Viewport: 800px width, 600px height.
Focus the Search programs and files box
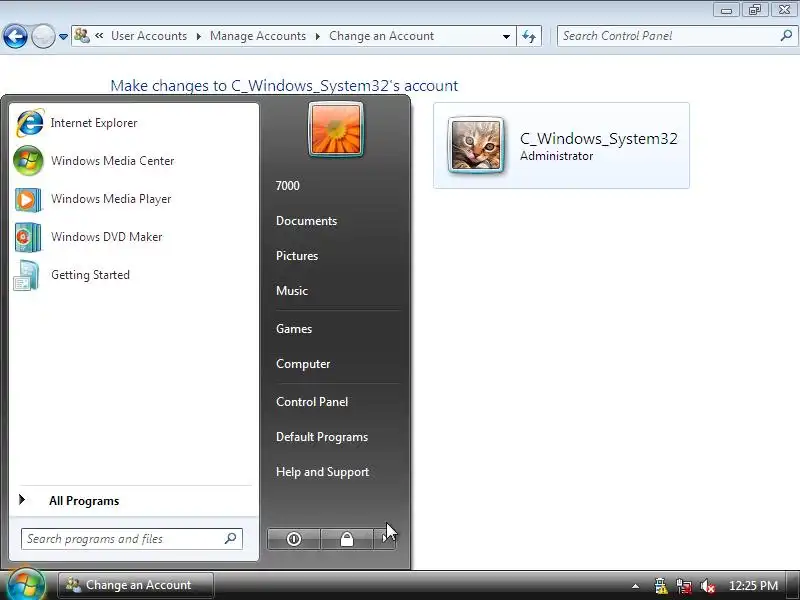[x=132, y=539]
